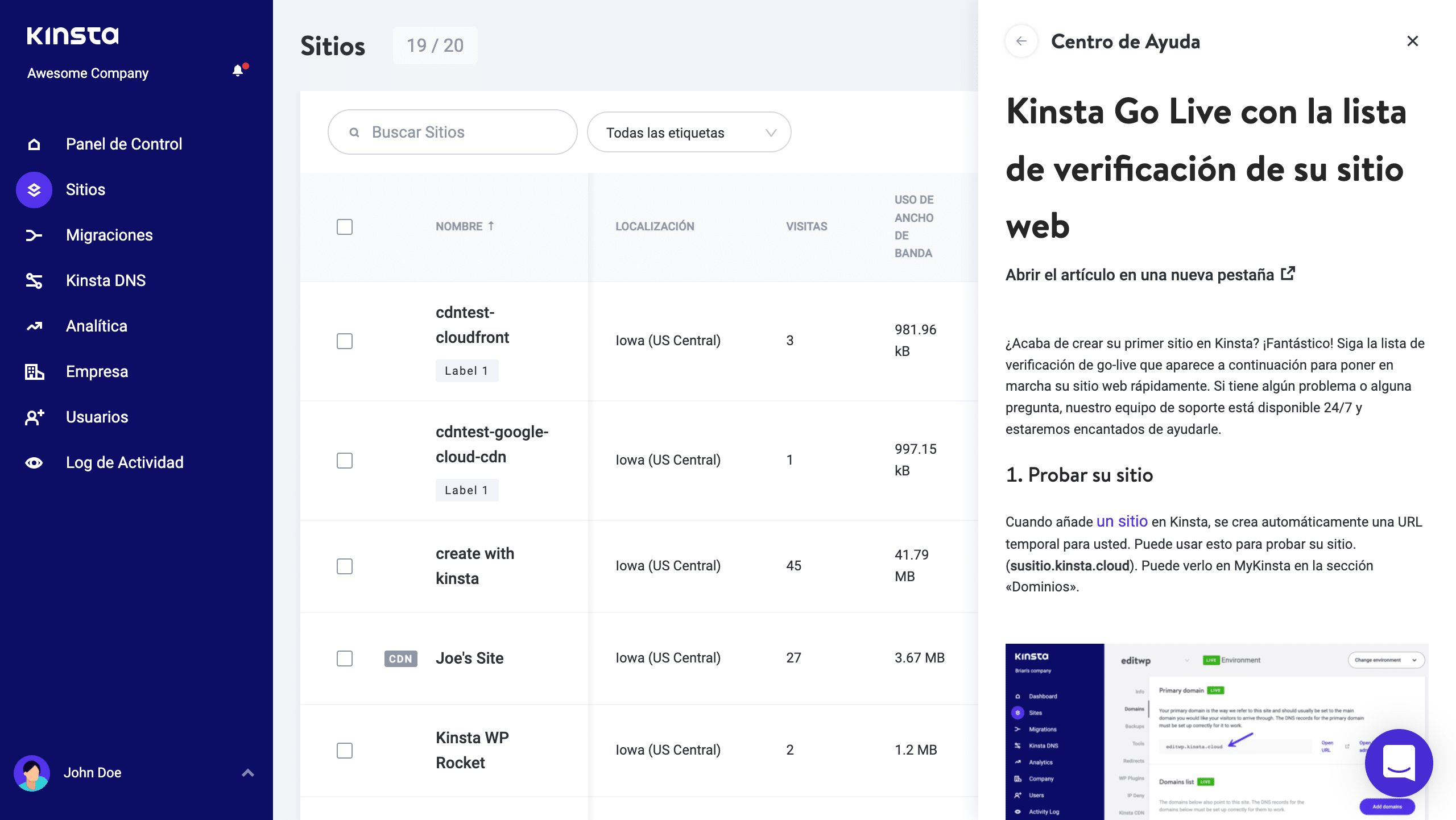Check the cdntest-cloudfront row checkbox

(345, 341)
